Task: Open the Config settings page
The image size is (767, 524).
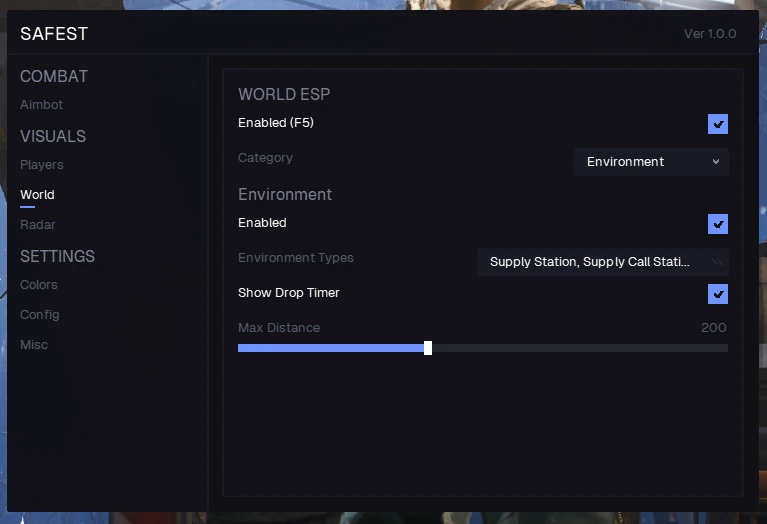Action: pyautogui.click(x=40, y=315)
